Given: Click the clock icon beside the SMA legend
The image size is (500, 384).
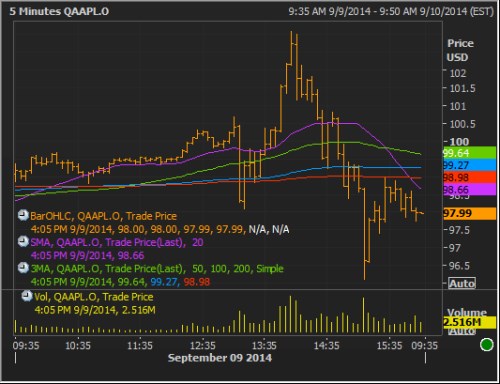Looking at the screenshot, I should [23, 242].
